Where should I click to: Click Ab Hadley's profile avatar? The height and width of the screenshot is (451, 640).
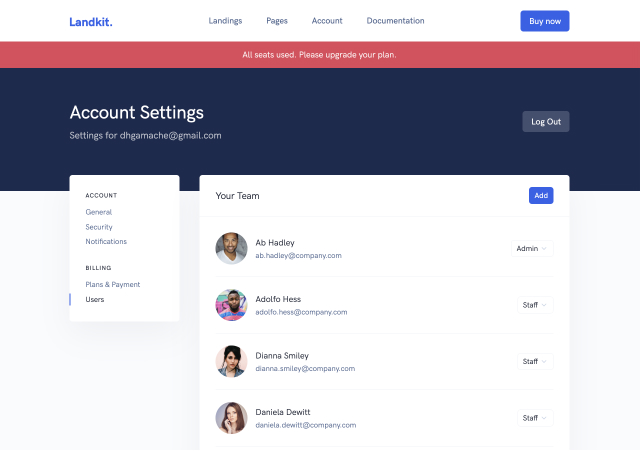pyautogui.click(x=231, y=248)
